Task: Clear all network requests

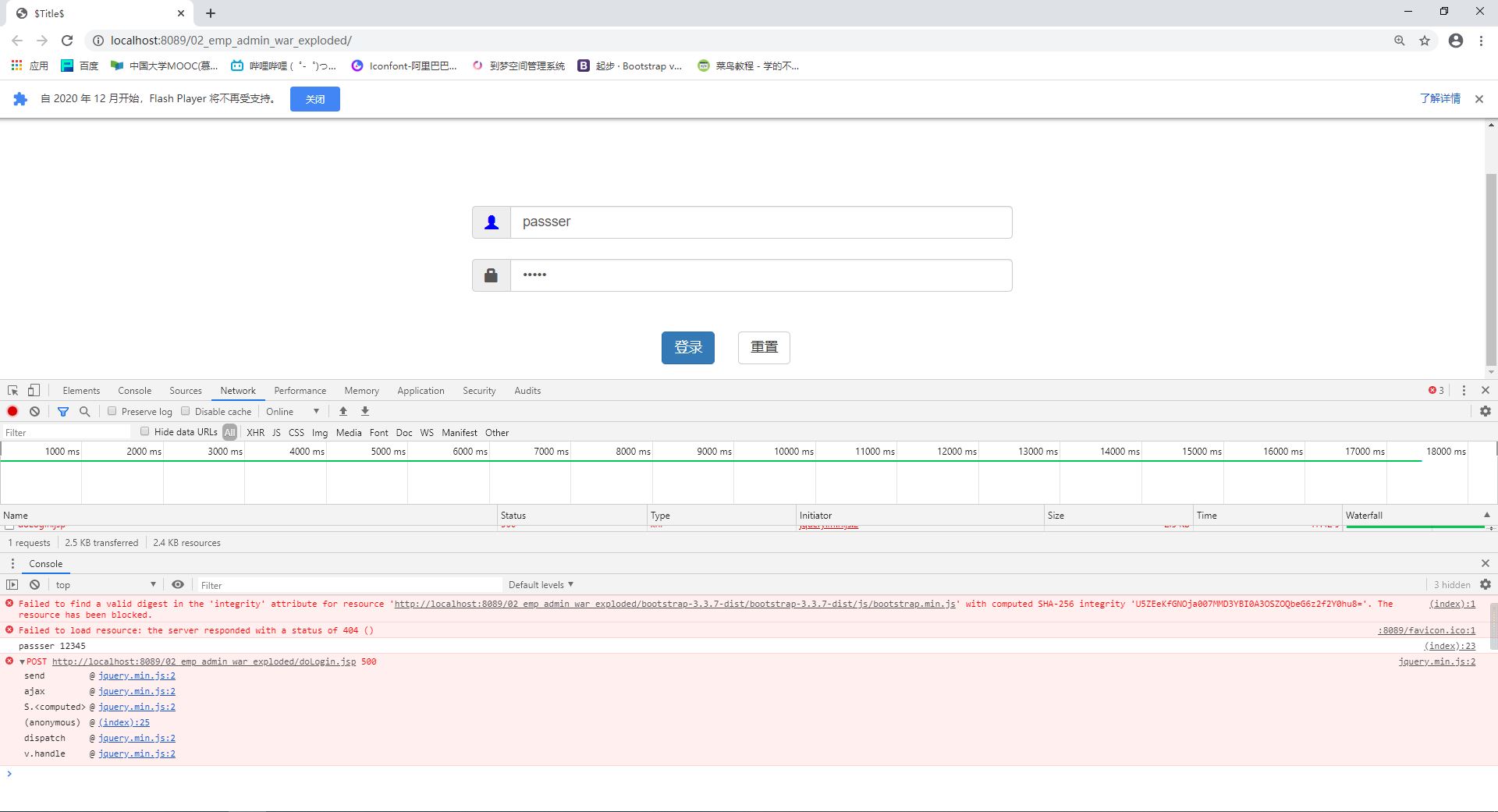Action: pyautogui.click(x=34, y=411)
